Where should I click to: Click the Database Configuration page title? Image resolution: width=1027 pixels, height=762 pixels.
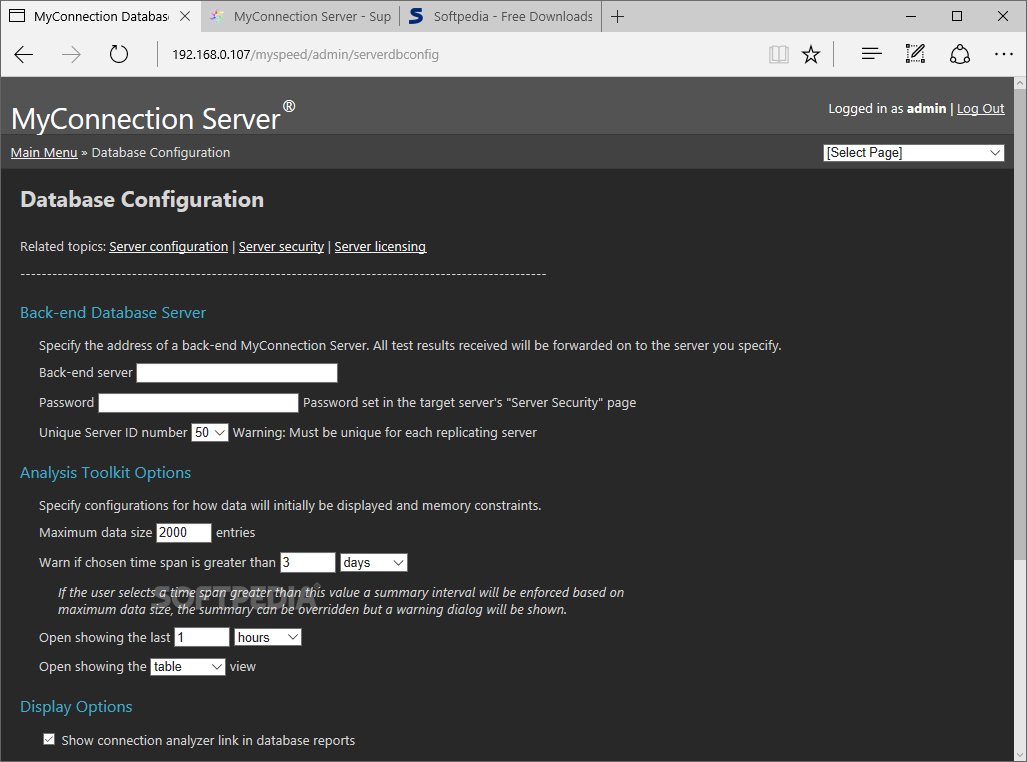142,199
